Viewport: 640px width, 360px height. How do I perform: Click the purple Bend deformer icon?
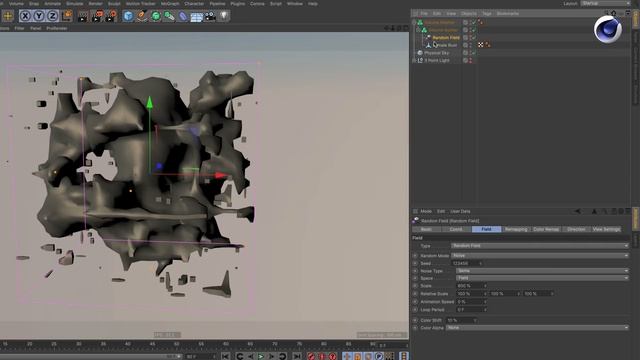click(183, 16)
